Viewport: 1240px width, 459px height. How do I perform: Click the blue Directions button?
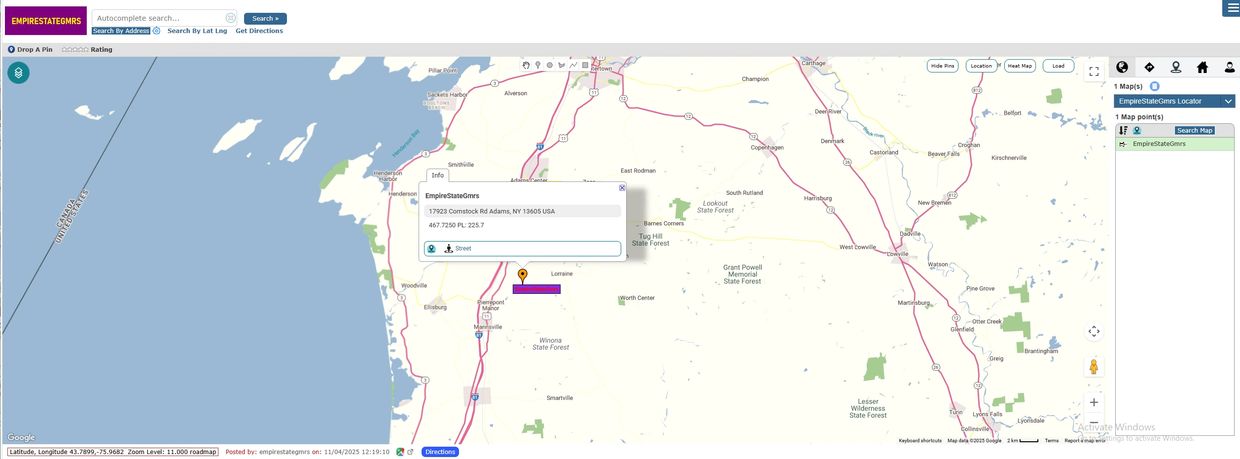440,452
